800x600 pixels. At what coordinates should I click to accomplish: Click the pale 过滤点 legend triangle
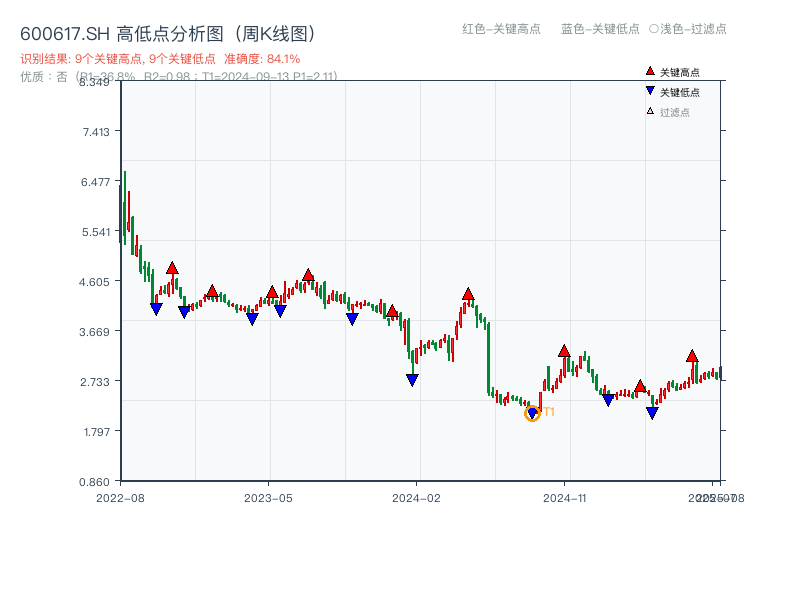650,111
